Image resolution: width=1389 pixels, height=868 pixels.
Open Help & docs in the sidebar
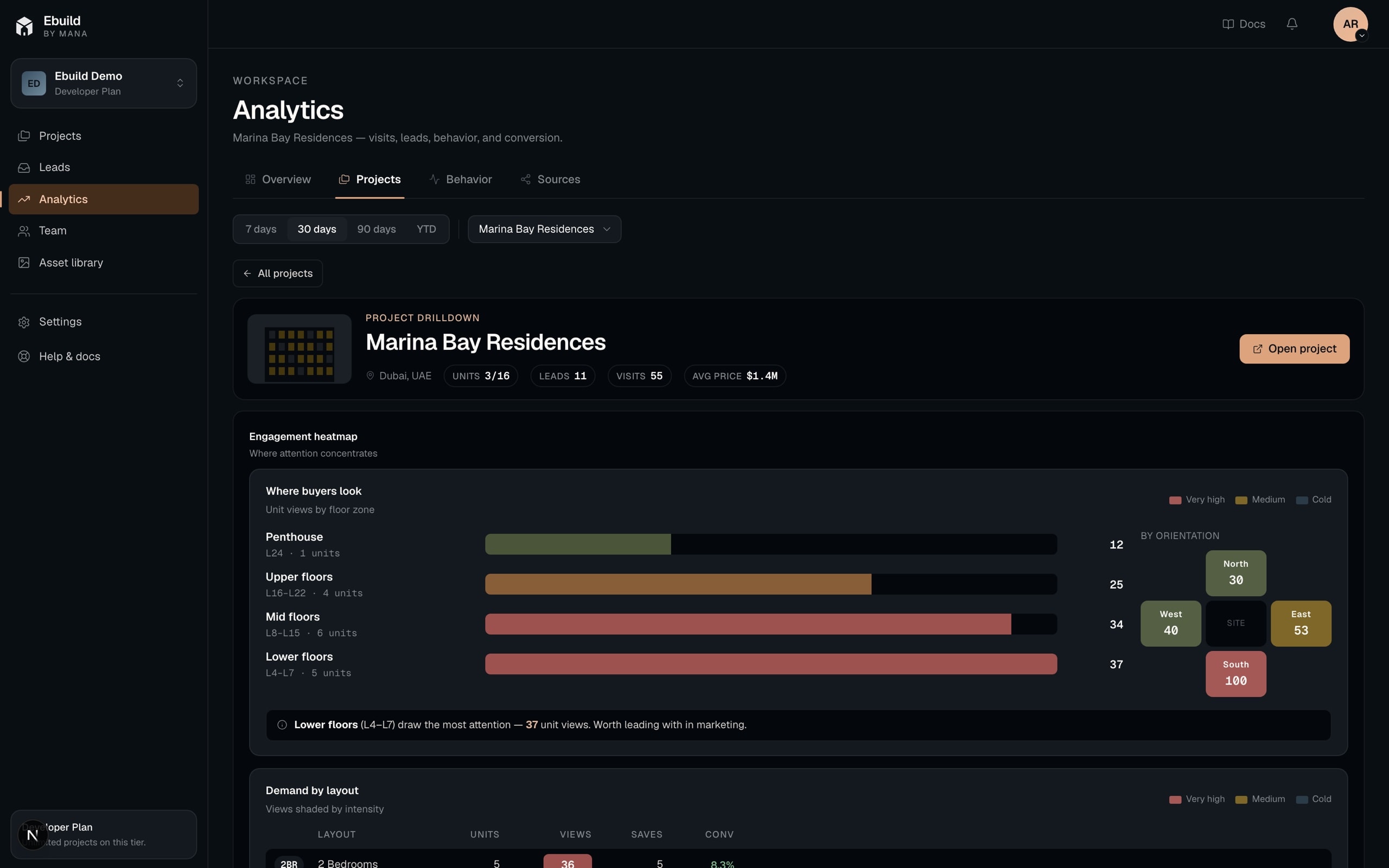[x=104, y=356]
